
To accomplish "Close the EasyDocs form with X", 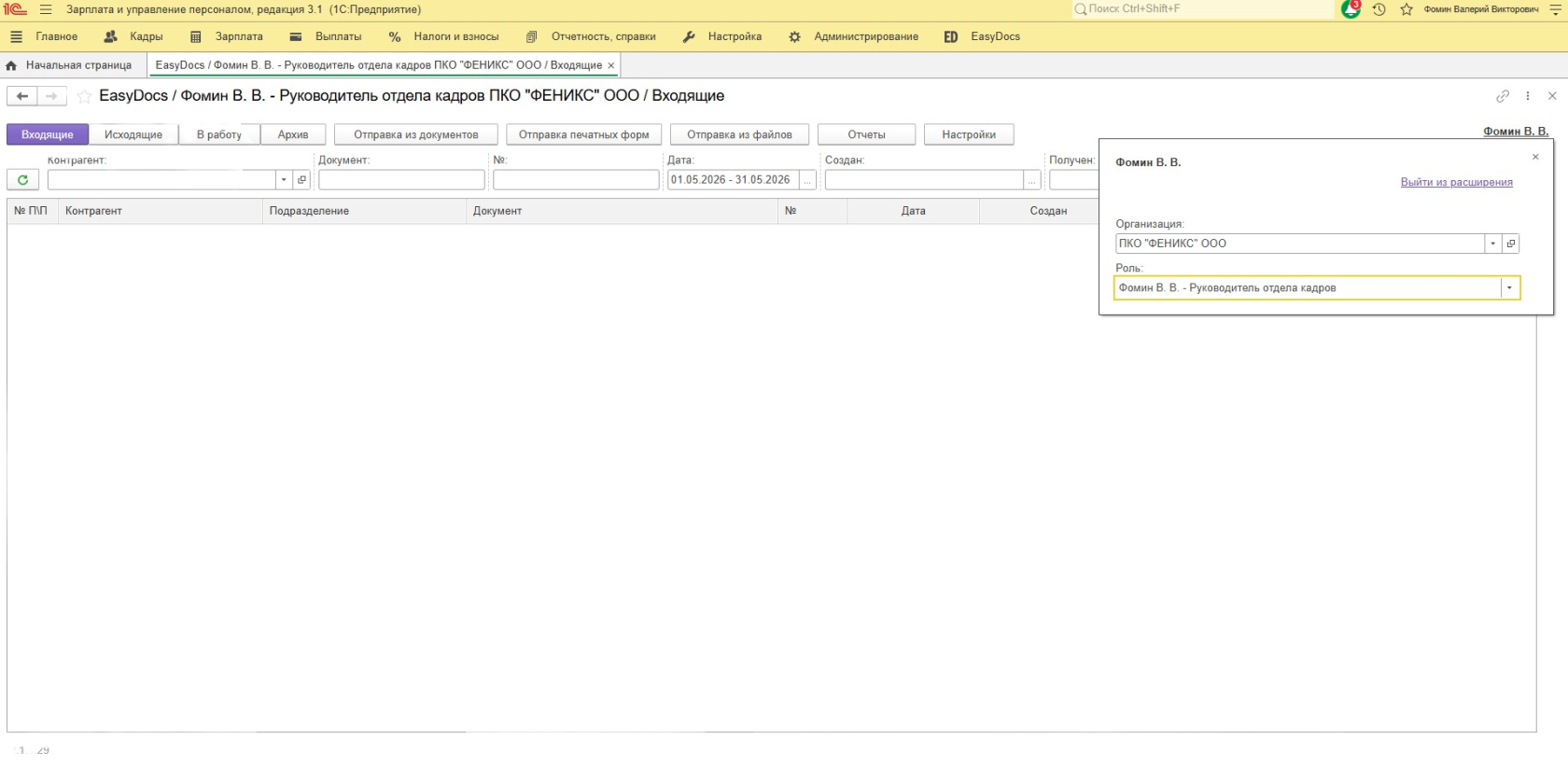I will [x=1552, y=96].
